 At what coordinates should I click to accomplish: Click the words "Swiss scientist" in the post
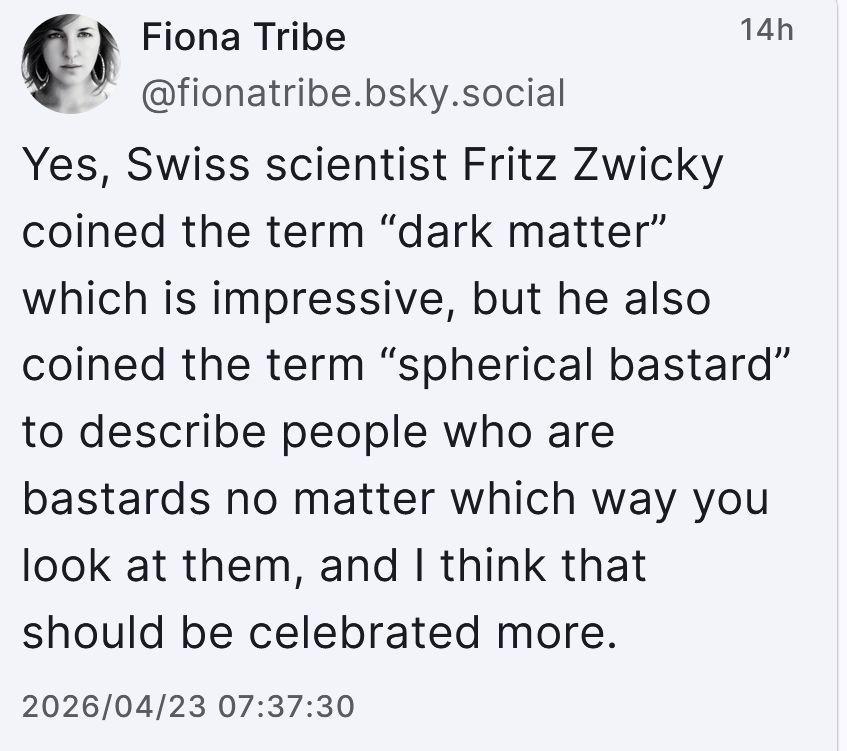pos(286,165)
